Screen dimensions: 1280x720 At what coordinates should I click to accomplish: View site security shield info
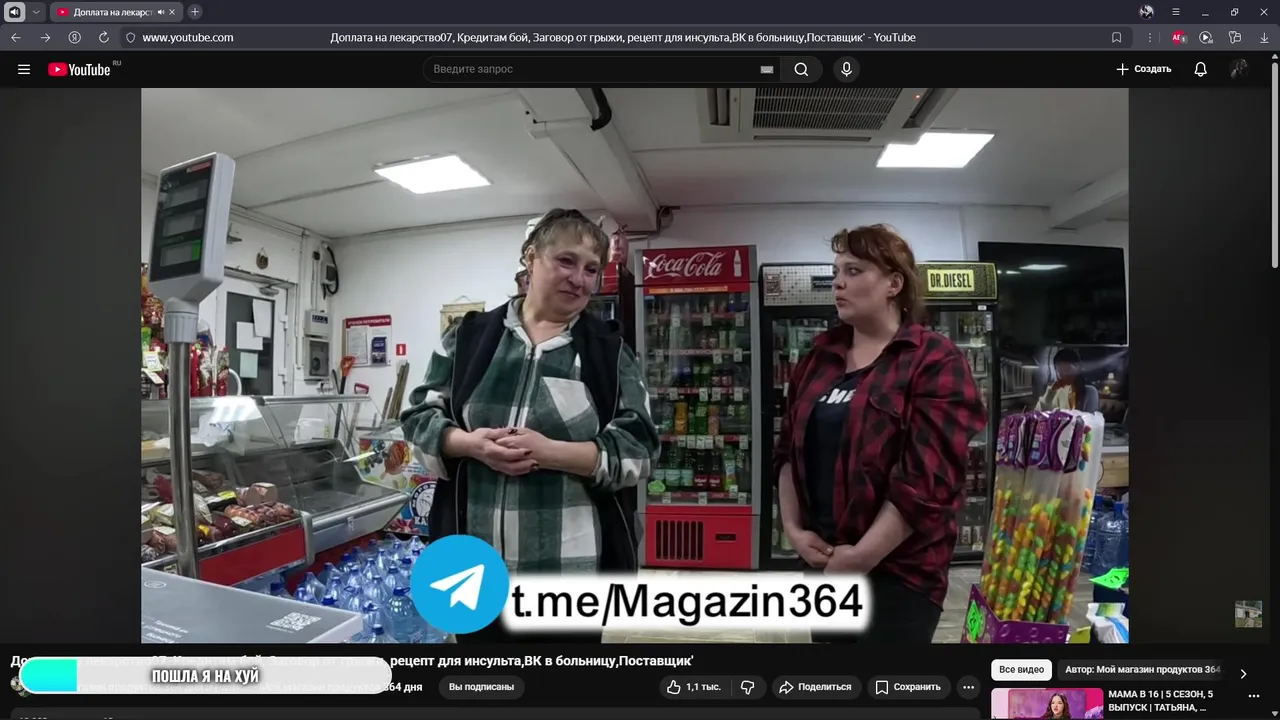click(x=130, y=37)
